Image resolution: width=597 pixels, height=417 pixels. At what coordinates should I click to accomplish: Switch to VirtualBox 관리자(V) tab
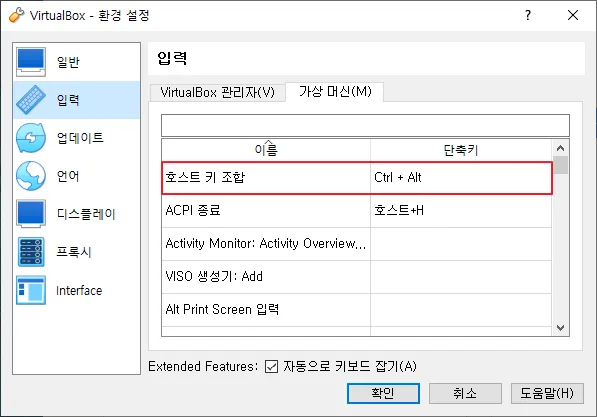click(x=217, y=93)
